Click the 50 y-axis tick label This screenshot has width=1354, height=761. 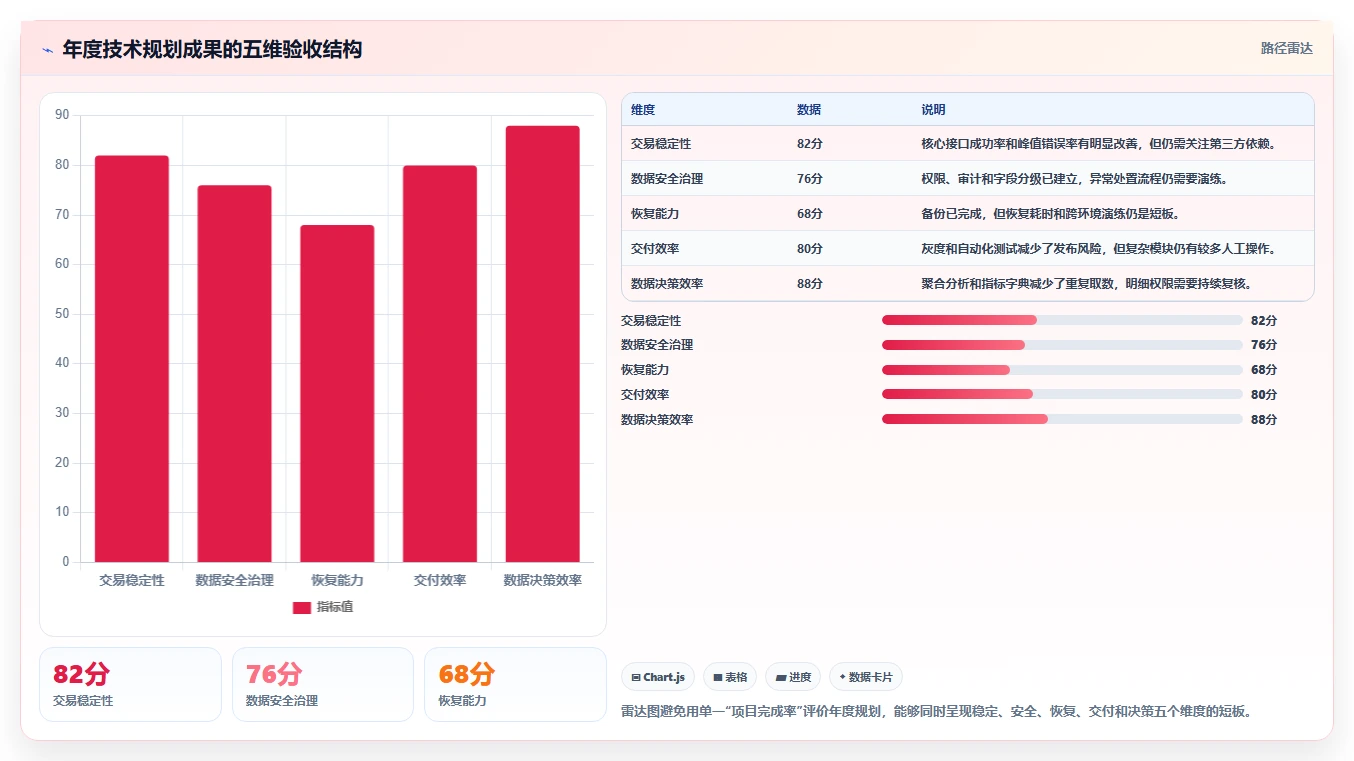pyautogui.click(x=62, y=314)
